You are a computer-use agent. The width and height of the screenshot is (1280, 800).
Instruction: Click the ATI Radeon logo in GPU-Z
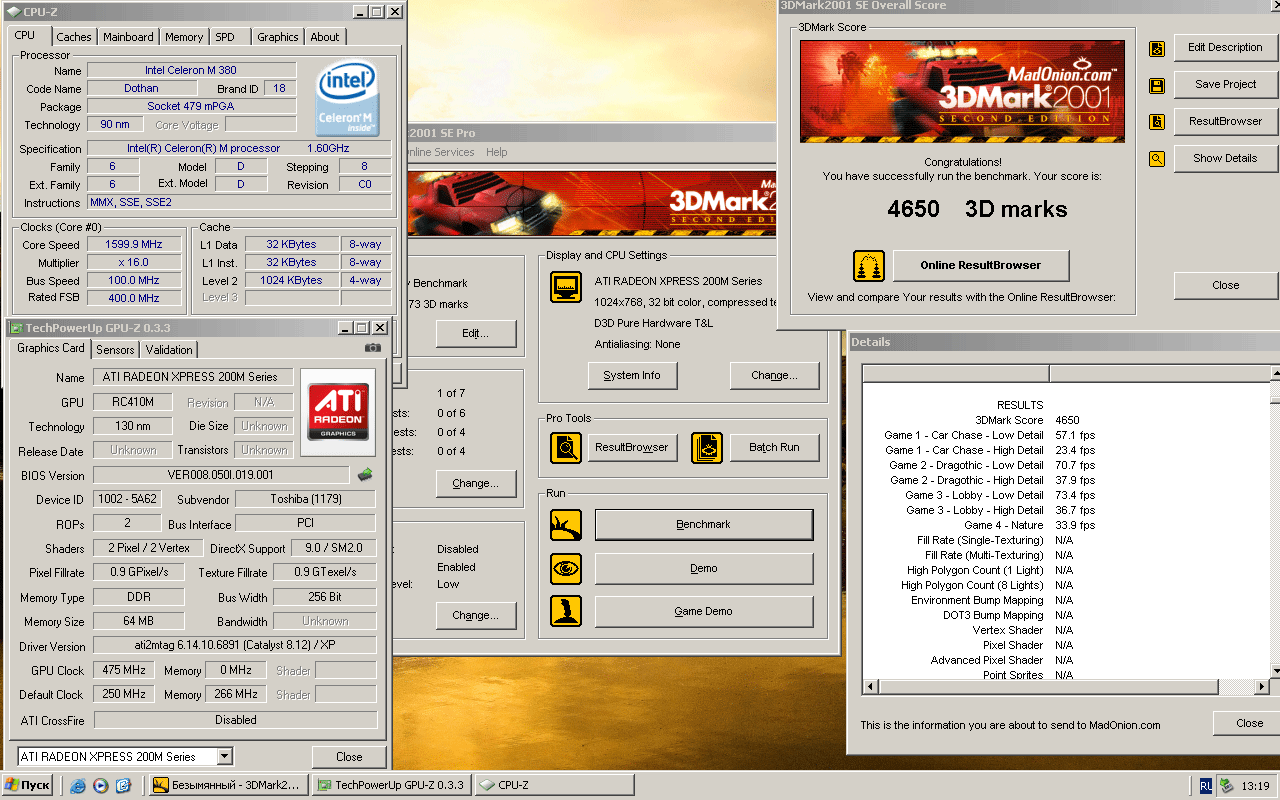pos(338,413)
